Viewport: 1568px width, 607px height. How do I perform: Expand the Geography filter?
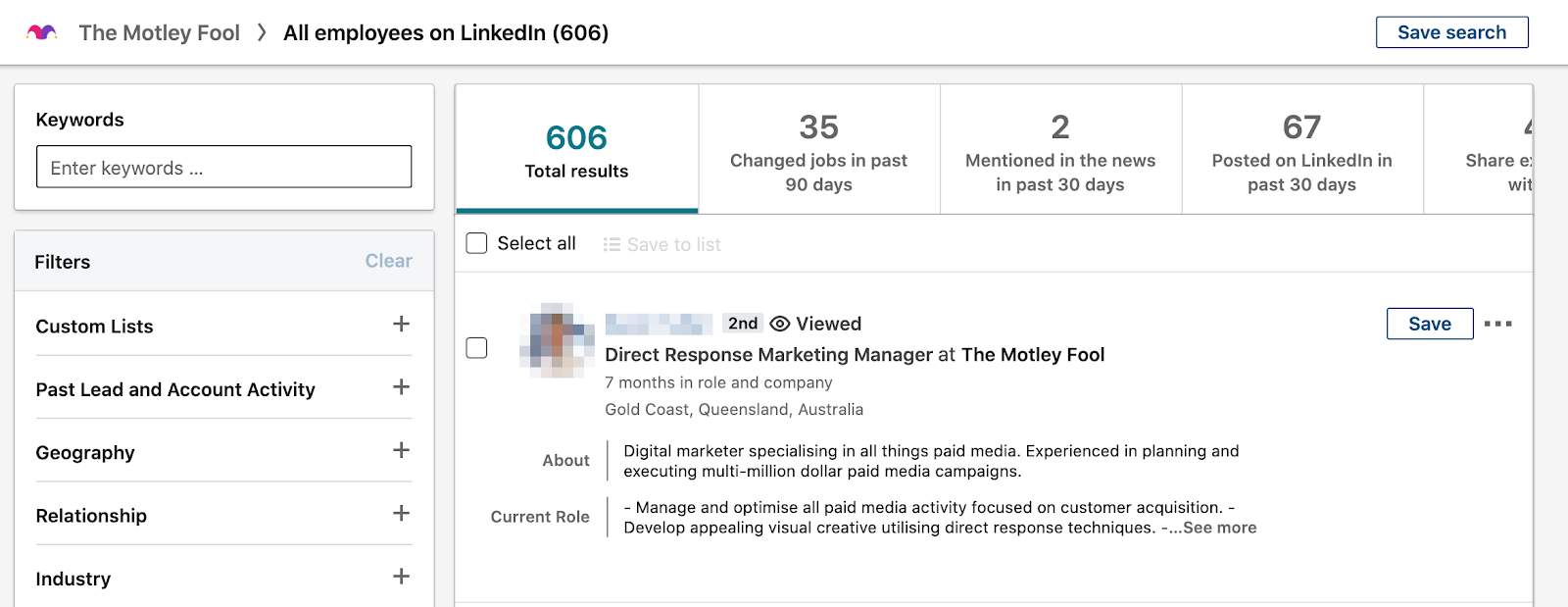pos(401,450)
